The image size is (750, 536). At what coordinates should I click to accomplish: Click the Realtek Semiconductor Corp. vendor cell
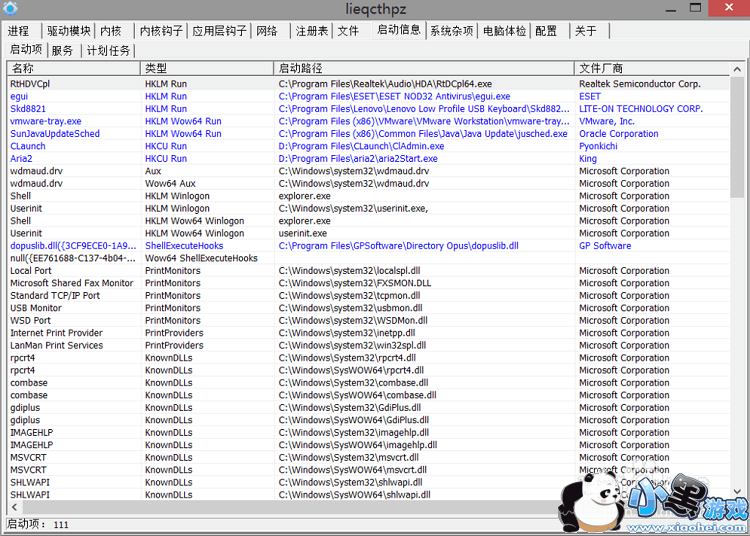pos(640,84)
